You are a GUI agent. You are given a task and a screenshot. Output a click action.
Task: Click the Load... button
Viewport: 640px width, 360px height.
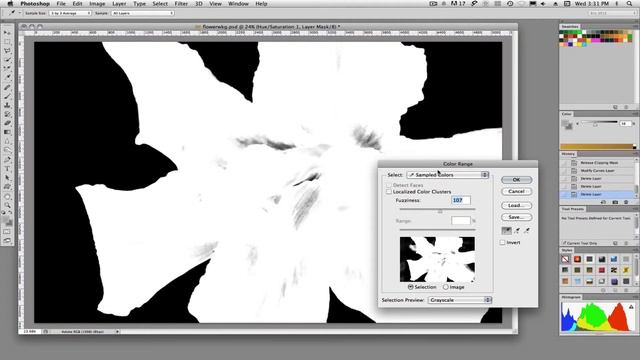pyautogui.click(x=516, y=205)
